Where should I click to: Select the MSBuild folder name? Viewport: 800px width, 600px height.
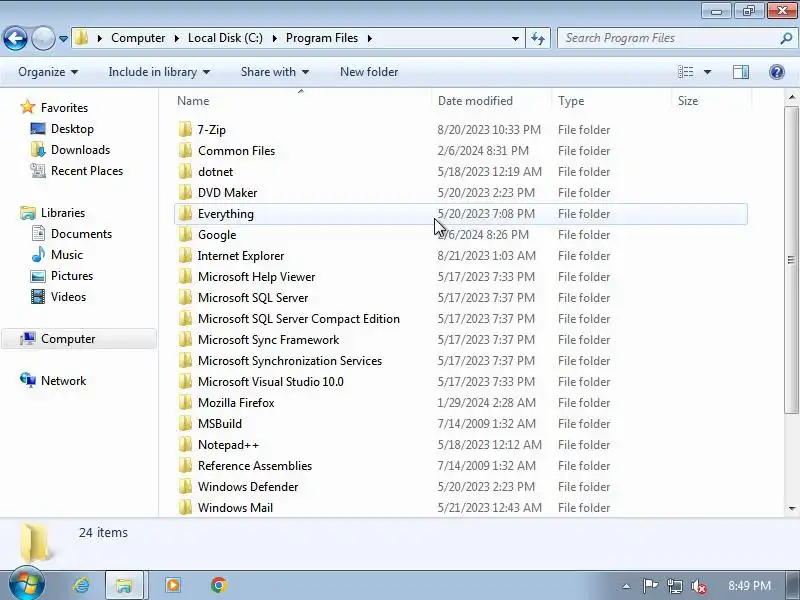pos(219,423)
